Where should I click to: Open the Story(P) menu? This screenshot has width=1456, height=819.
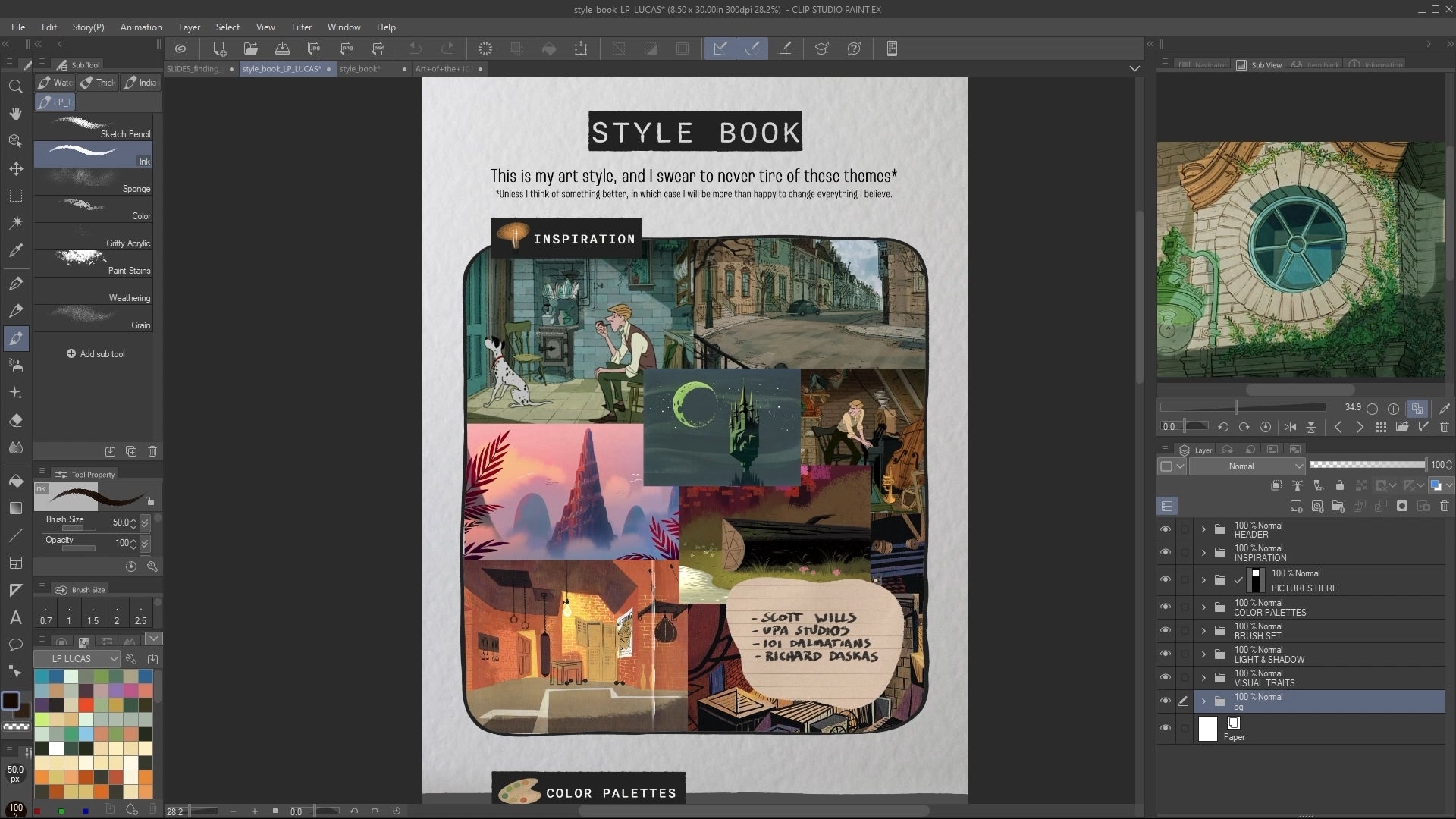(x=89, y=27)
